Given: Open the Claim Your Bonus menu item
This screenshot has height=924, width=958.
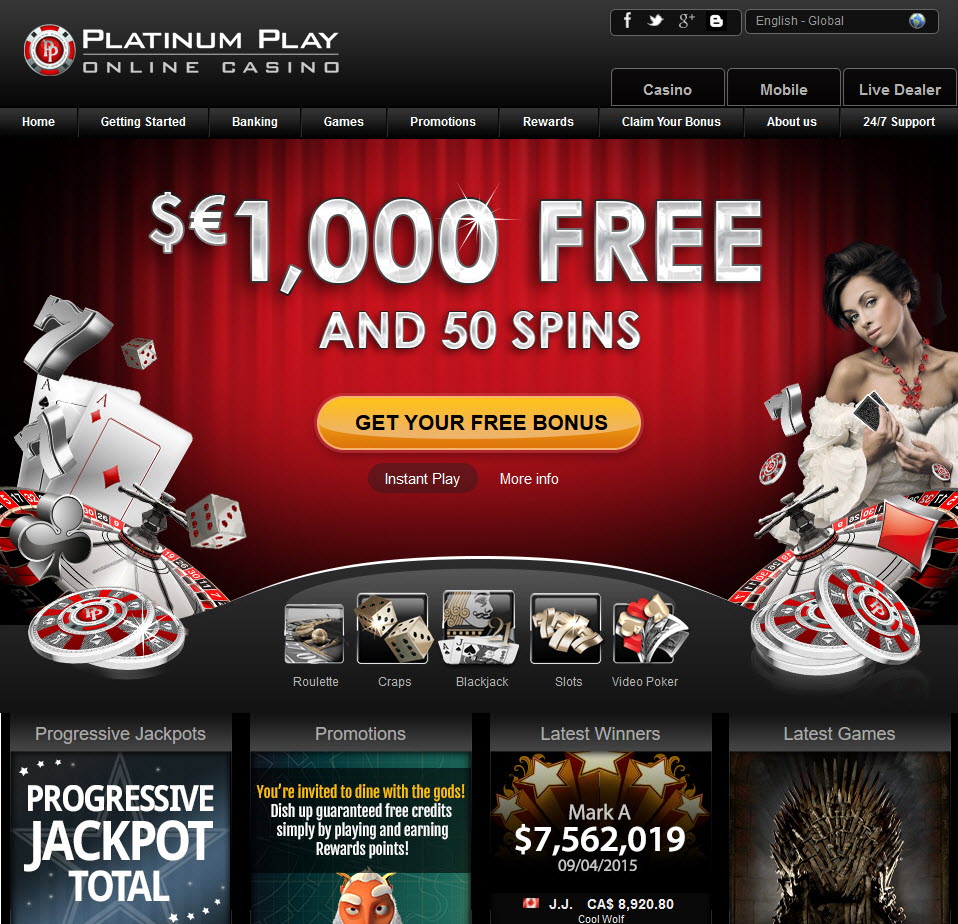Looking at the screenshot, I should 671,122.
